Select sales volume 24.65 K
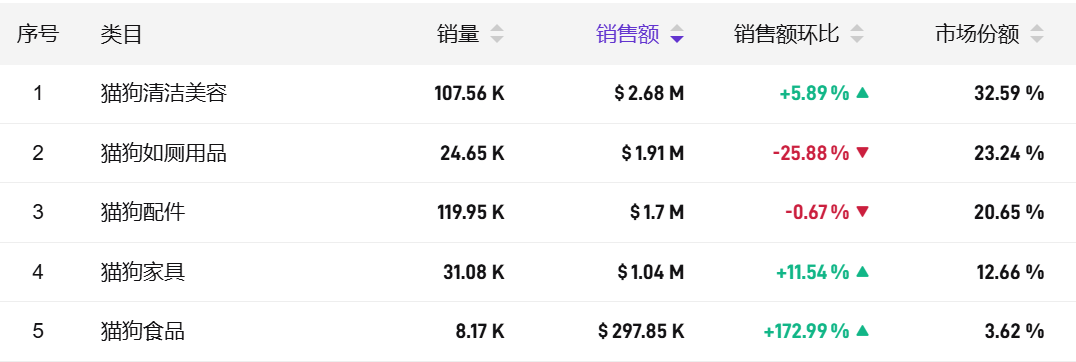 (x=472, y=153)
